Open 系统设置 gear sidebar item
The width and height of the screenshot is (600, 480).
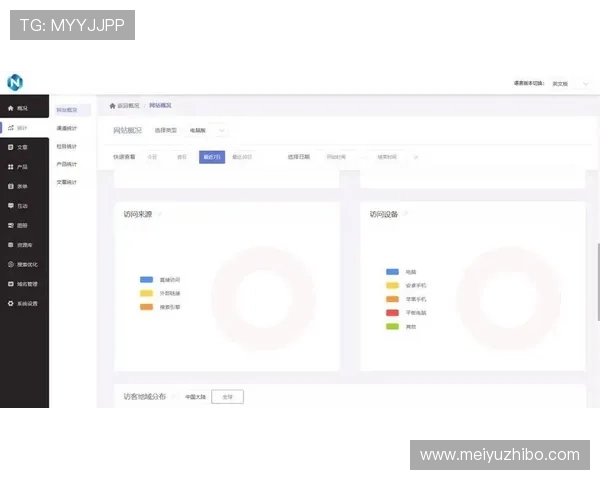tap(24, 304)
